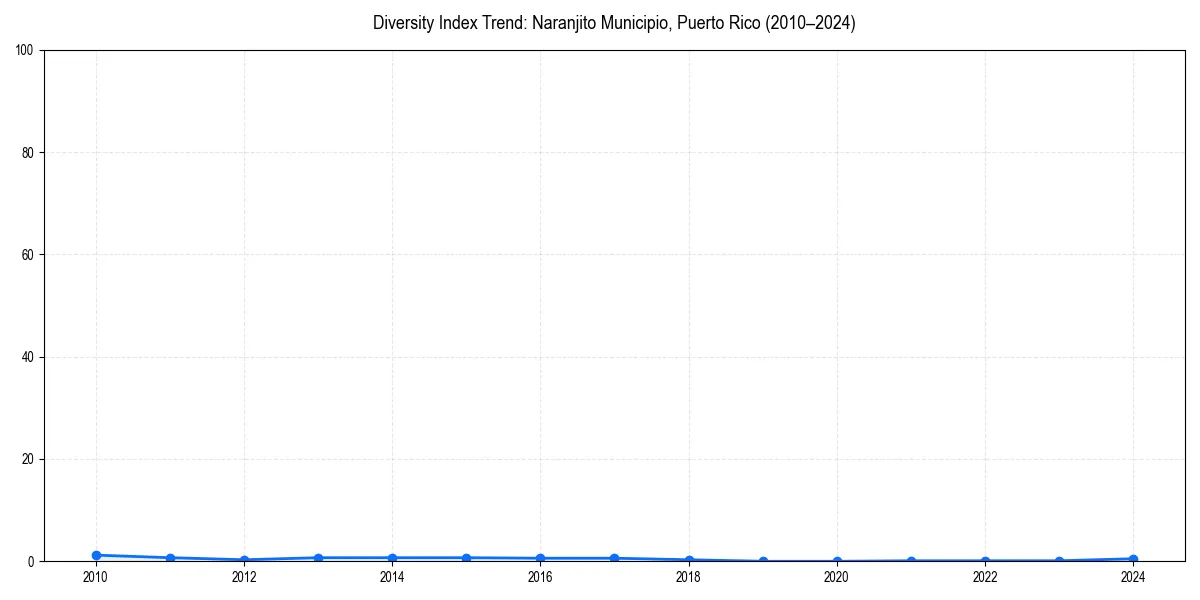Click the 2011 data point marker
The width and height of the screenshot is (1200, 600).
tap(169, 556)
